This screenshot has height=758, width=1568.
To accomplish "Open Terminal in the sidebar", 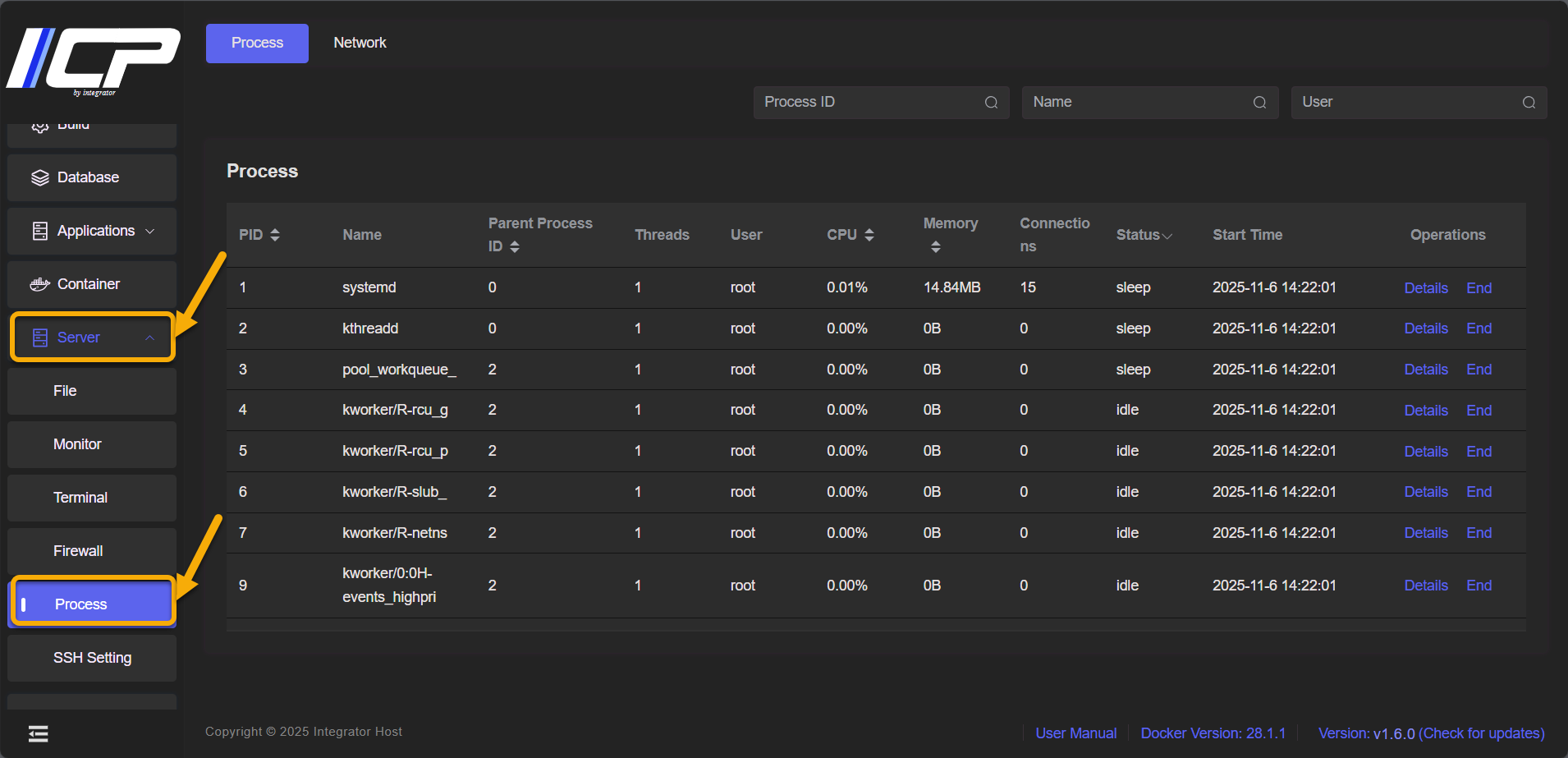I will [x=92, y=498].
